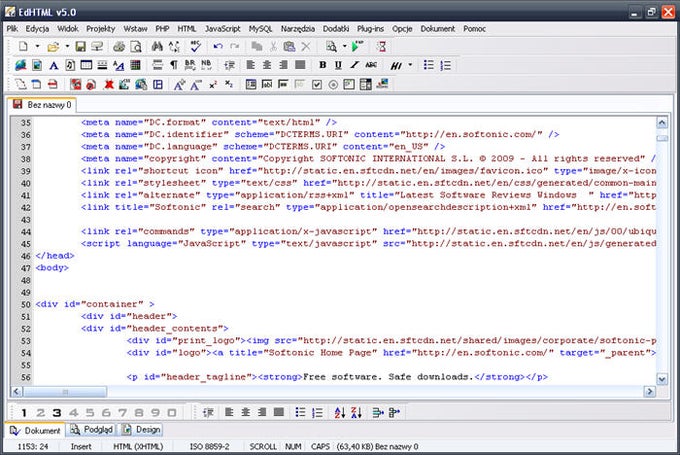Viewport: 680px width, 455px height.
Task: Open the Pomoc menu
Action: (x=474, y=29)
